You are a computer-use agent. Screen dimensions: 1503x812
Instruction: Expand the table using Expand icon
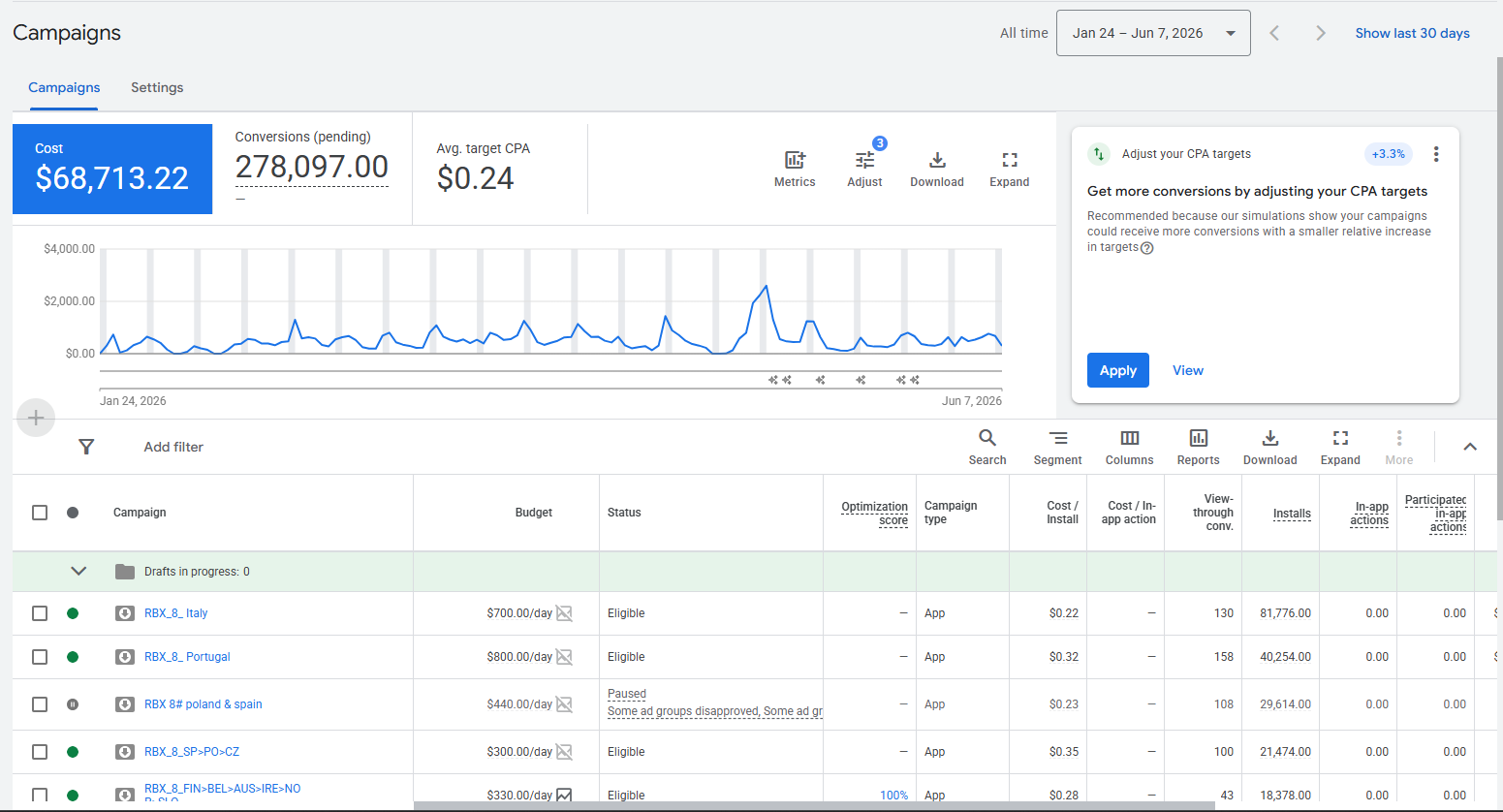[1340, 438]
